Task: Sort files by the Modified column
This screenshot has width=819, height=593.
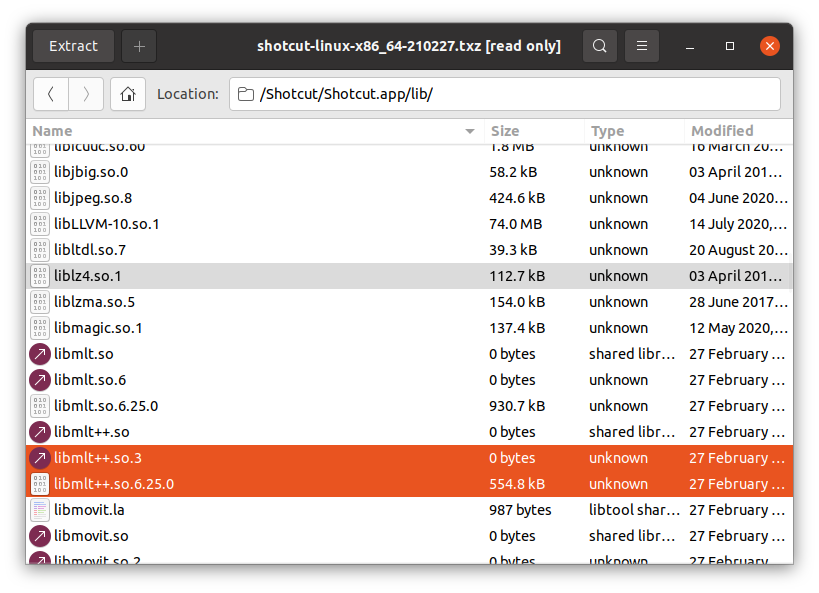Action: [x=720, y=131]
